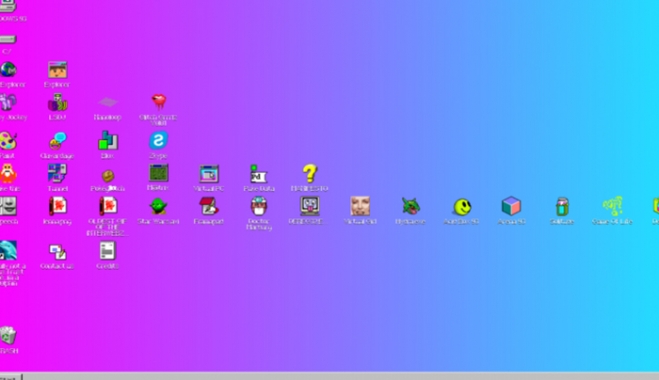The height and width of the screenshot is (380, 659).
Task: Open the grey face Speech icon
Action: (8, 206)
